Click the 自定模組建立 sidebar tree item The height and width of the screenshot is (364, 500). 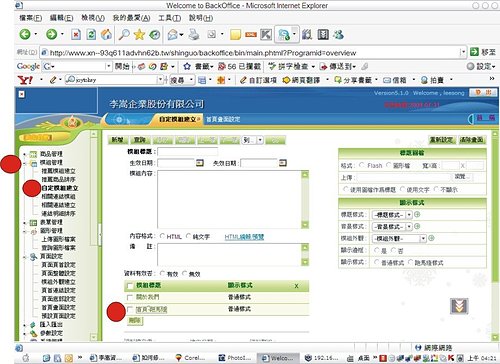pos(60,188)
